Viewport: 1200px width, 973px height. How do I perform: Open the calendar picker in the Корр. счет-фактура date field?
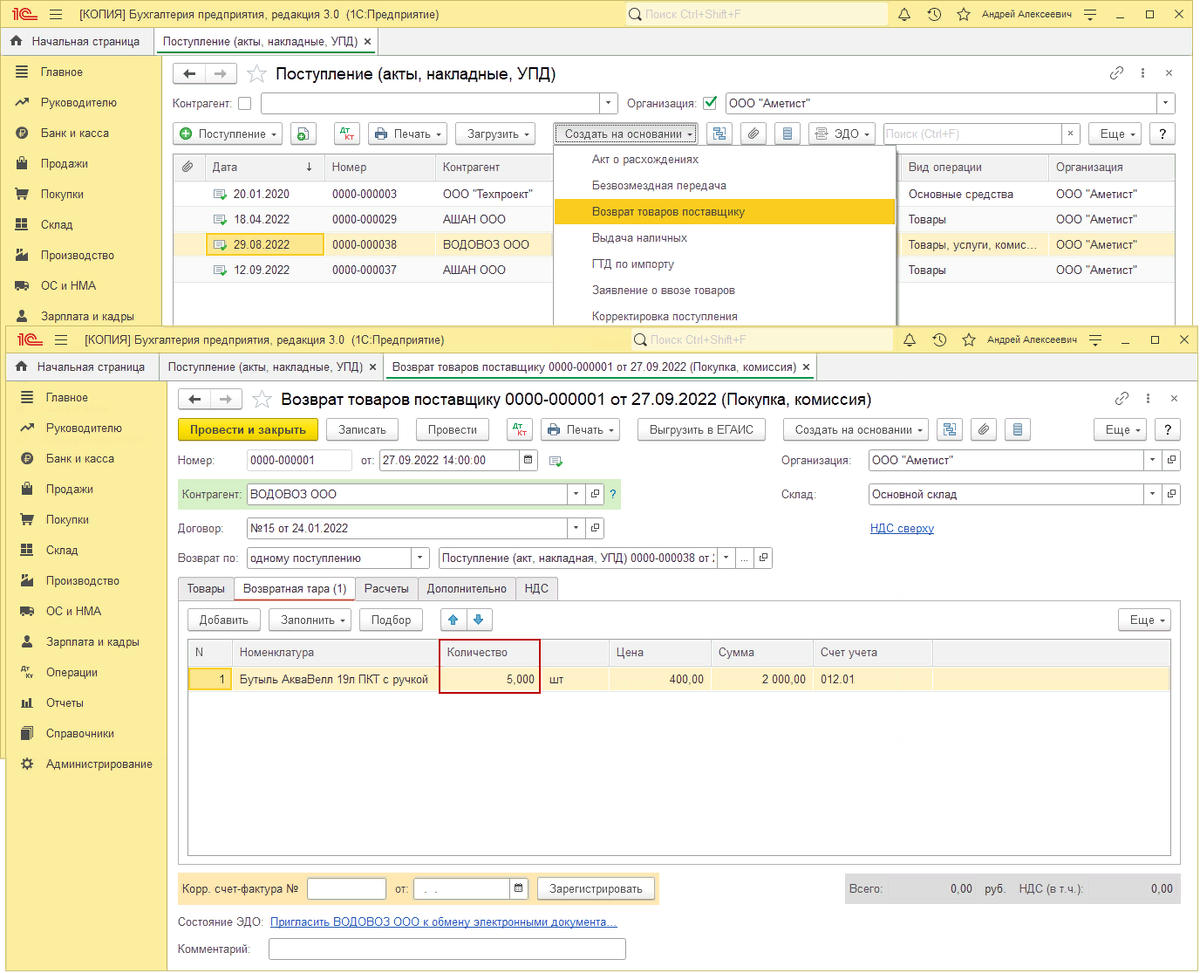tap(518, 888)
